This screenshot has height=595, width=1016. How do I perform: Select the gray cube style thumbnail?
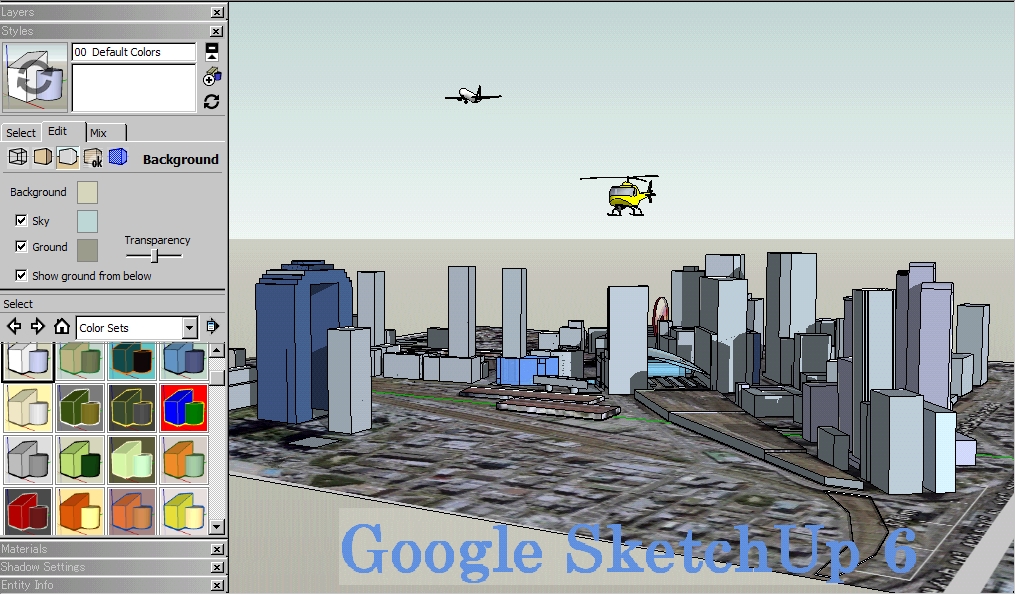point(28,460)
